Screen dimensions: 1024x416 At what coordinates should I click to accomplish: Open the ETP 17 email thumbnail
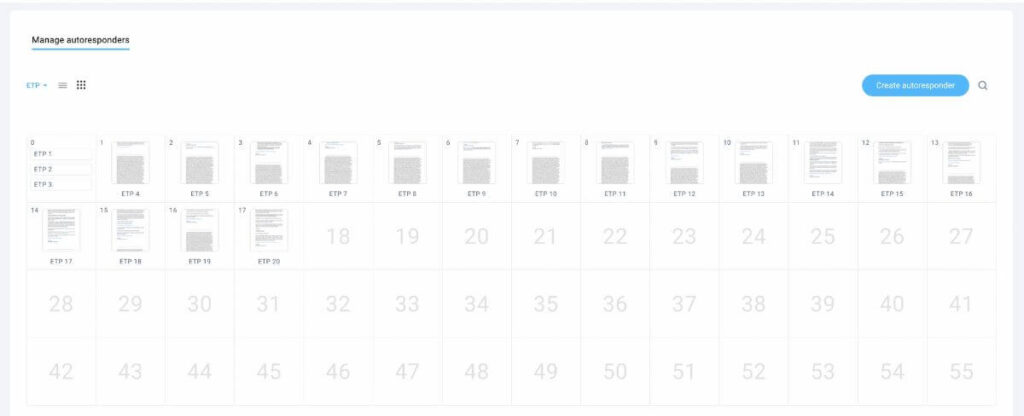61,230
